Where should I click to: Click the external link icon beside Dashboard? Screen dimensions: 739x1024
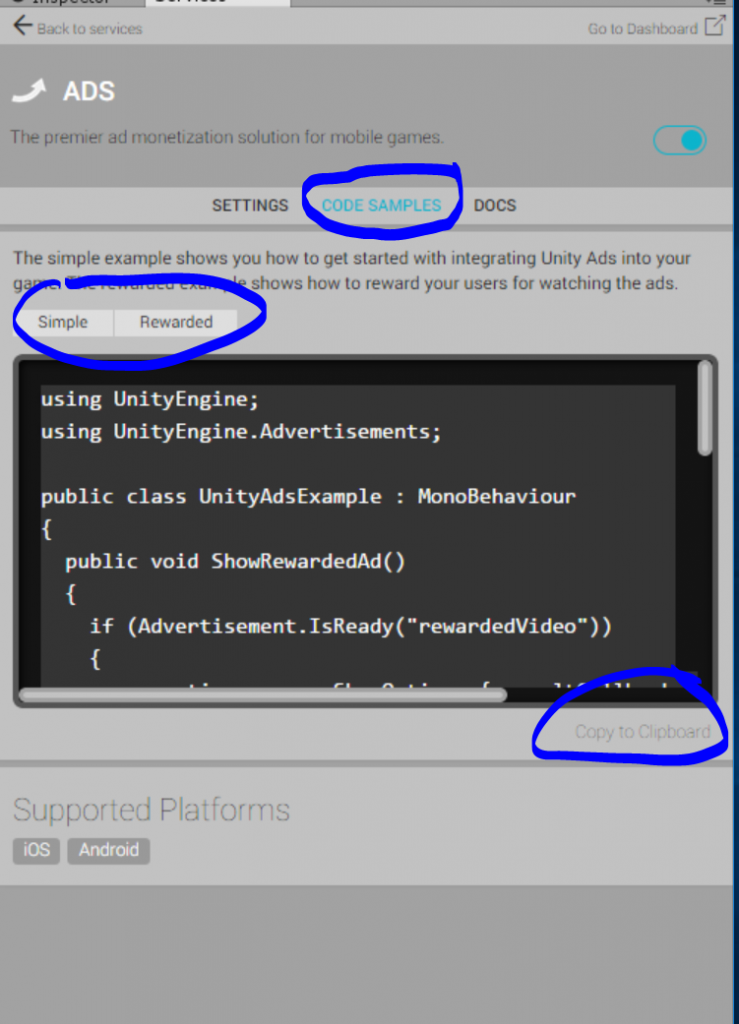(715, 26)
